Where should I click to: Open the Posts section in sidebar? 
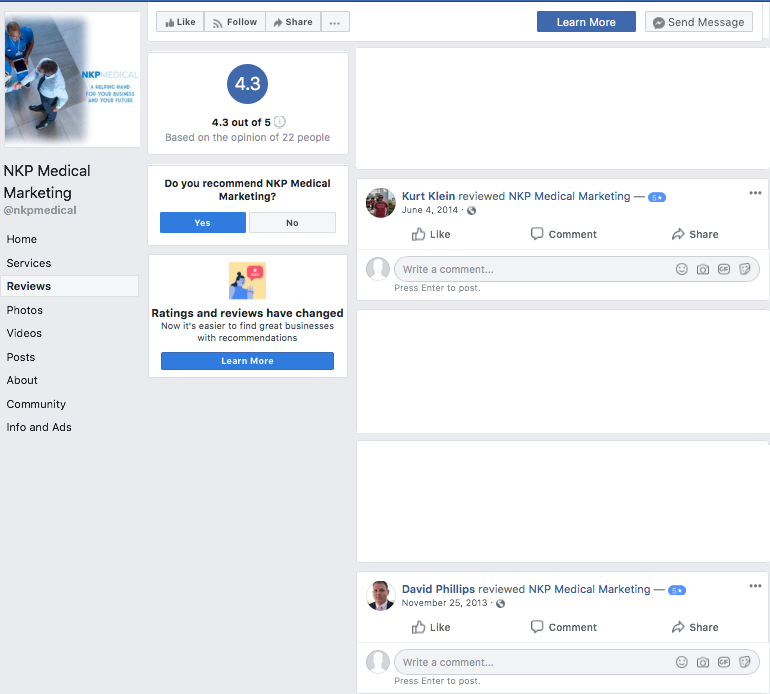point(21,357)
